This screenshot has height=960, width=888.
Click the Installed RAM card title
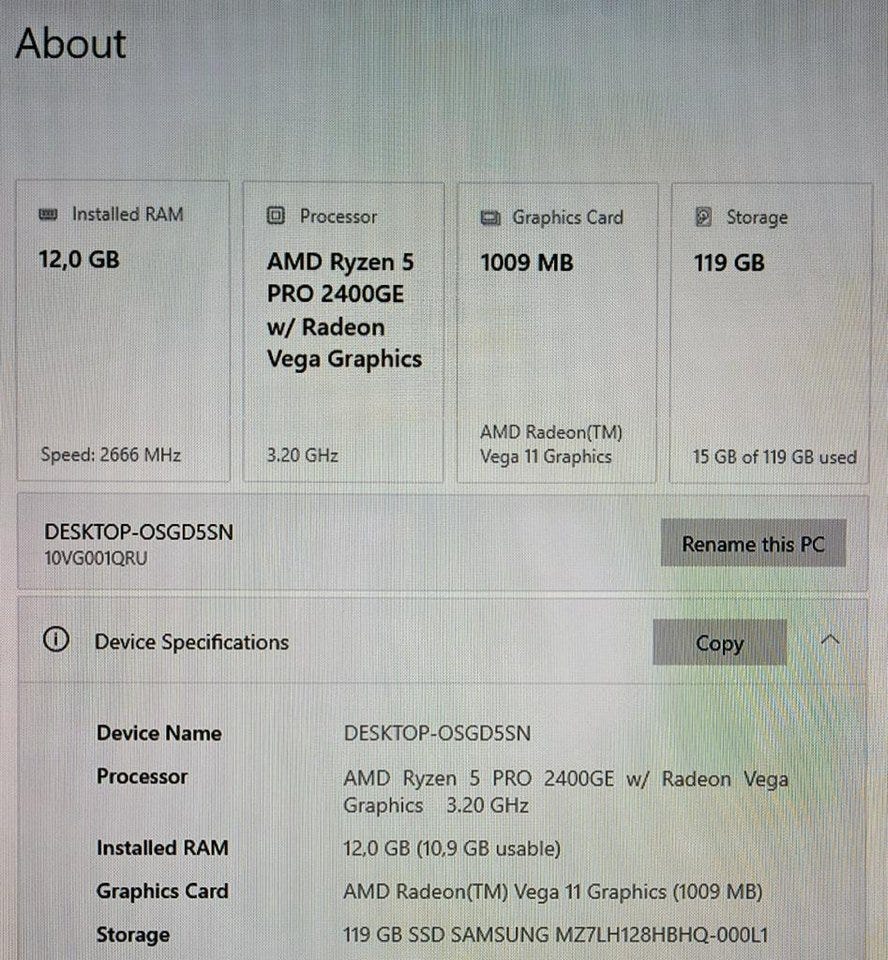pyautogui.click(x=128, y=214)
